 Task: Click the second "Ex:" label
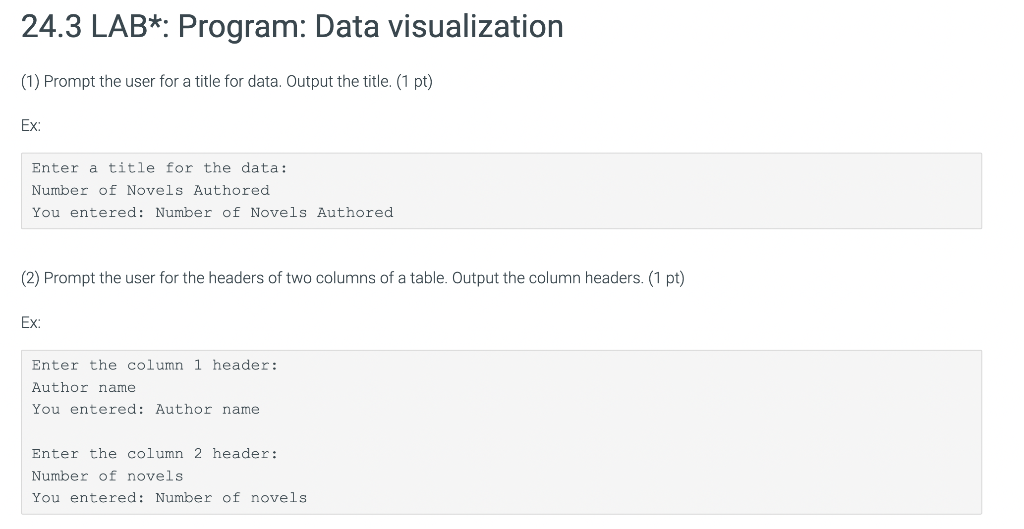pyautogui.click(x=31, y=323)
